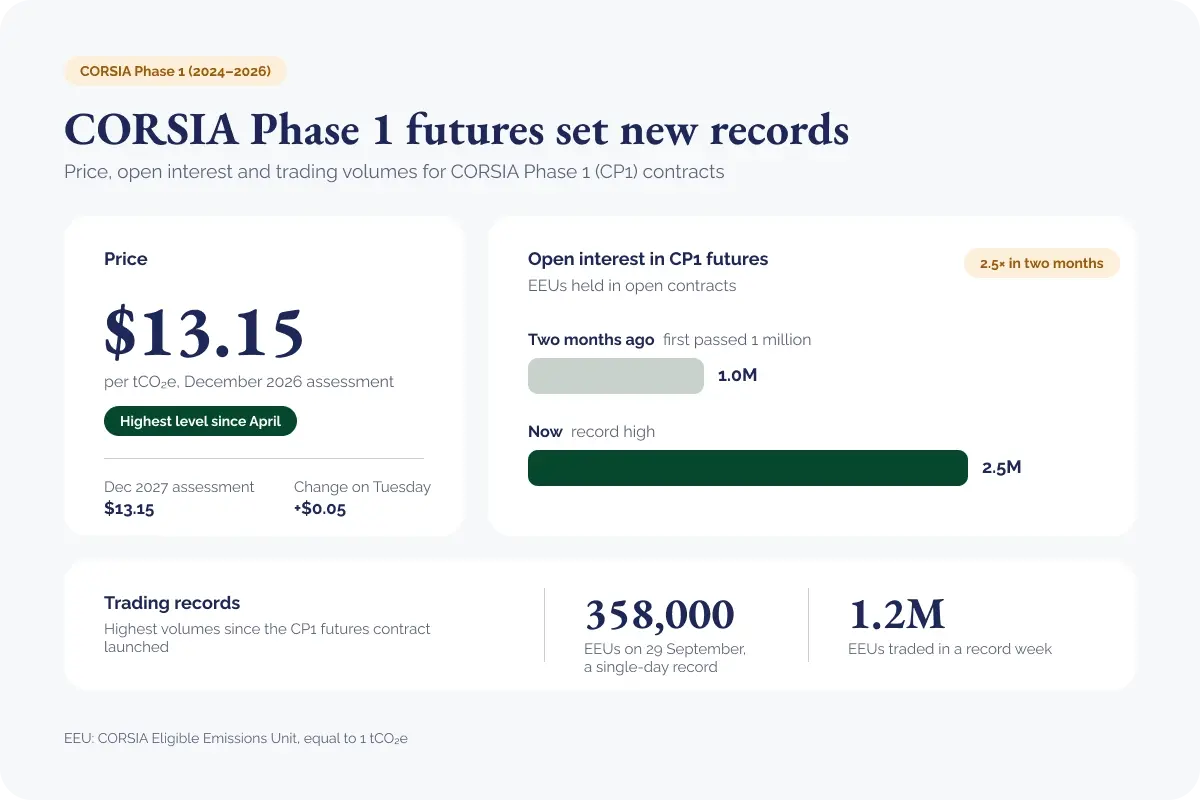Click 'EEUs on 29 September, a single-day record' caption

[665, 658]
